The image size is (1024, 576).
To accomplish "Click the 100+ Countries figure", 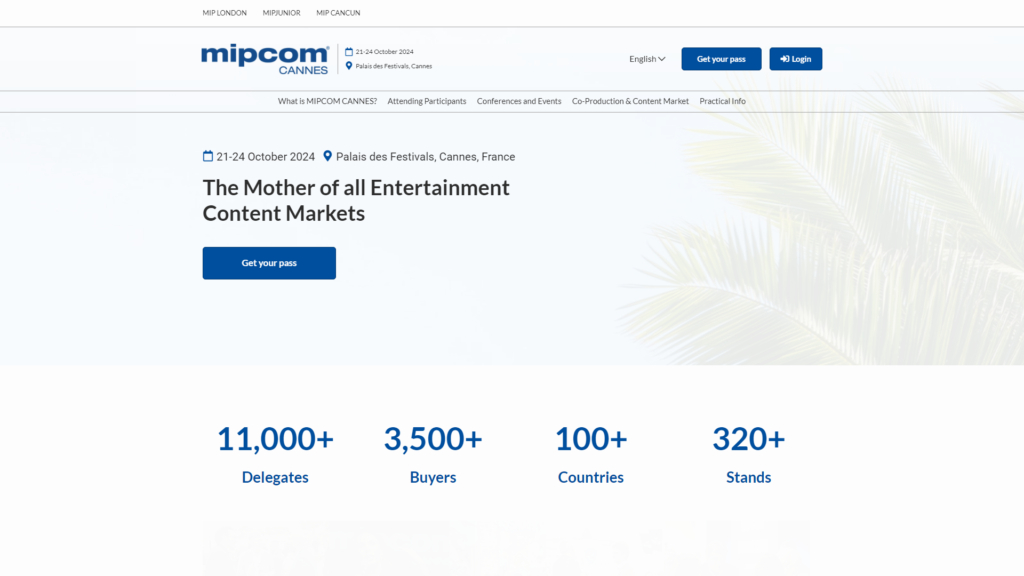I will 591,455.
